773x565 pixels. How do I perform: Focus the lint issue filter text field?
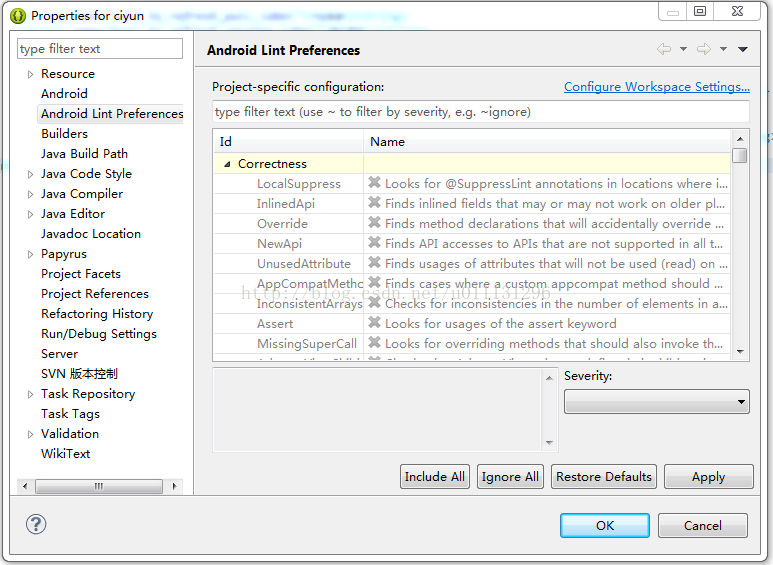(481, 112)
